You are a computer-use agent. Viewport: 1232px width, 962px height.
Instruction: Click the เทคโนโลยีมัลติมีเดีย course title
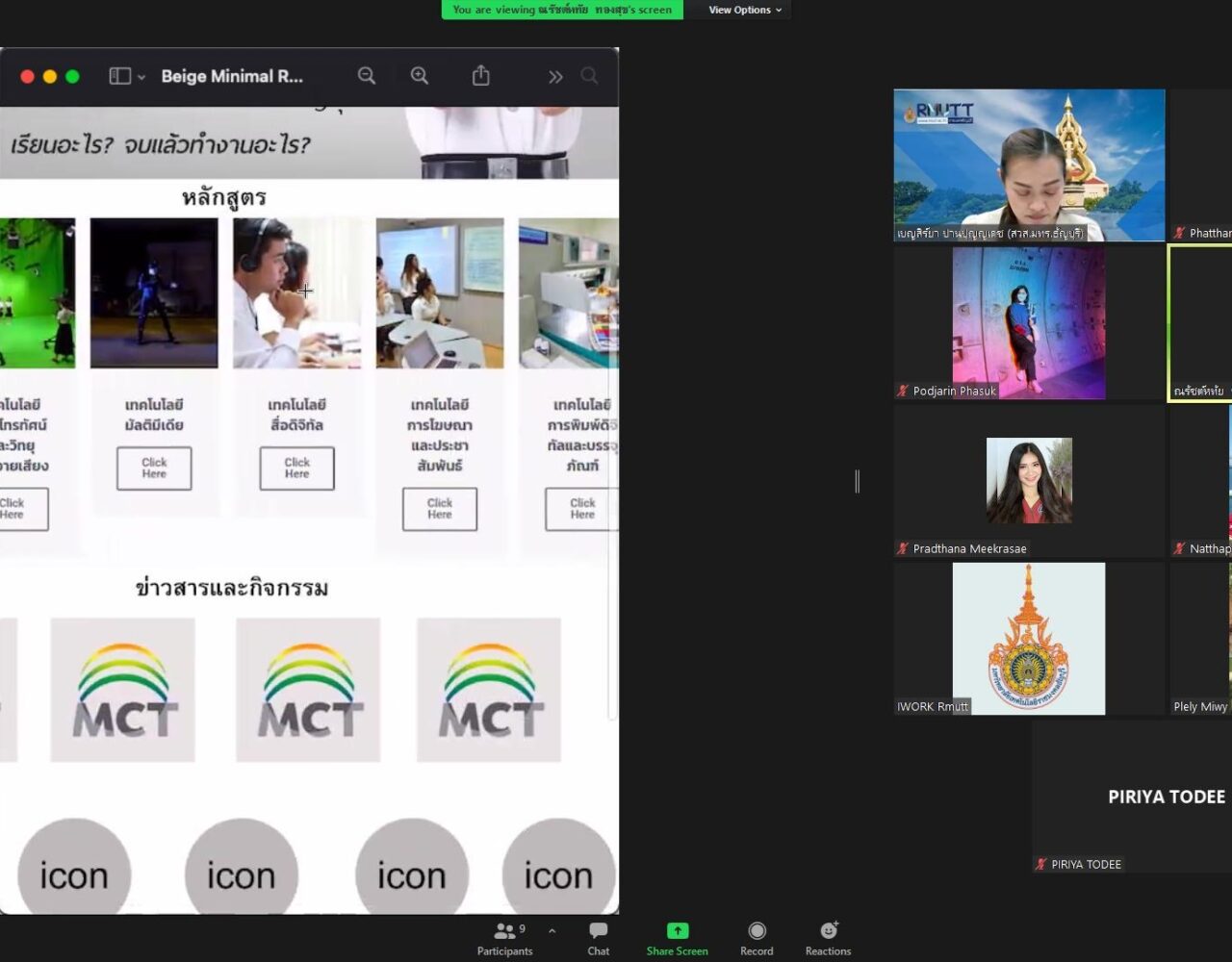tap(154, 415)
